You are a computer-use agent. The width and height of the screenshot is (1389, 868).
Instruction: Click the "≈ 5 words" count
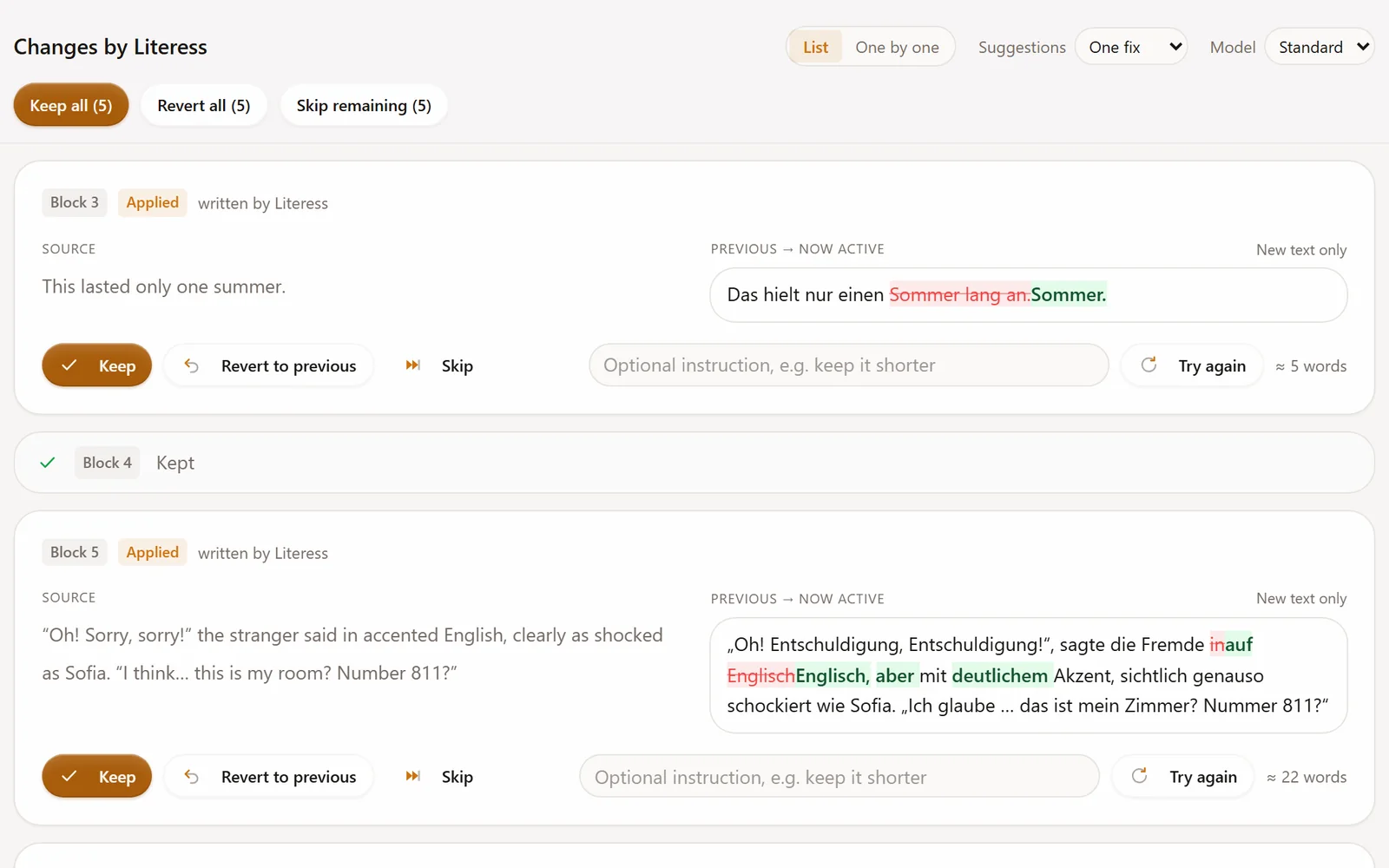1311,366
